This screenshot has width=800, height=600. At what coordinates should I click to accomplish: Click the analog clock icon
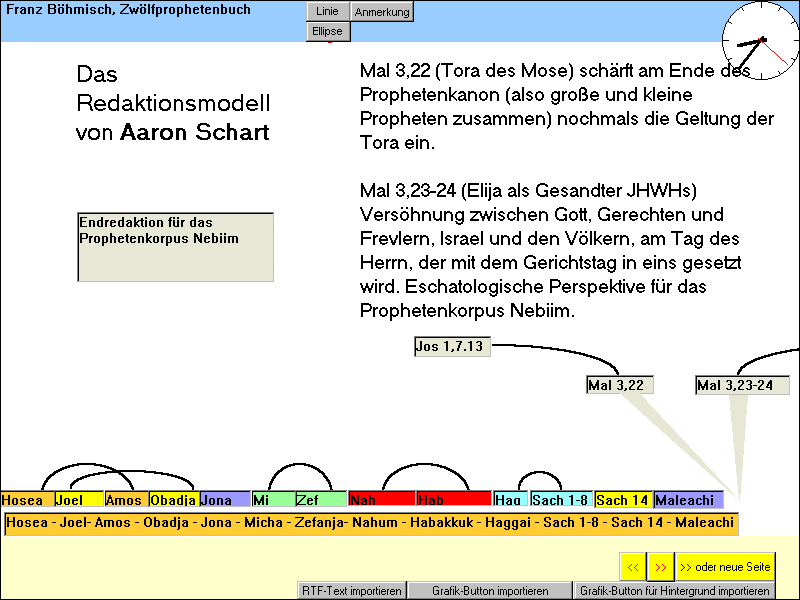[x=761, y=40]
